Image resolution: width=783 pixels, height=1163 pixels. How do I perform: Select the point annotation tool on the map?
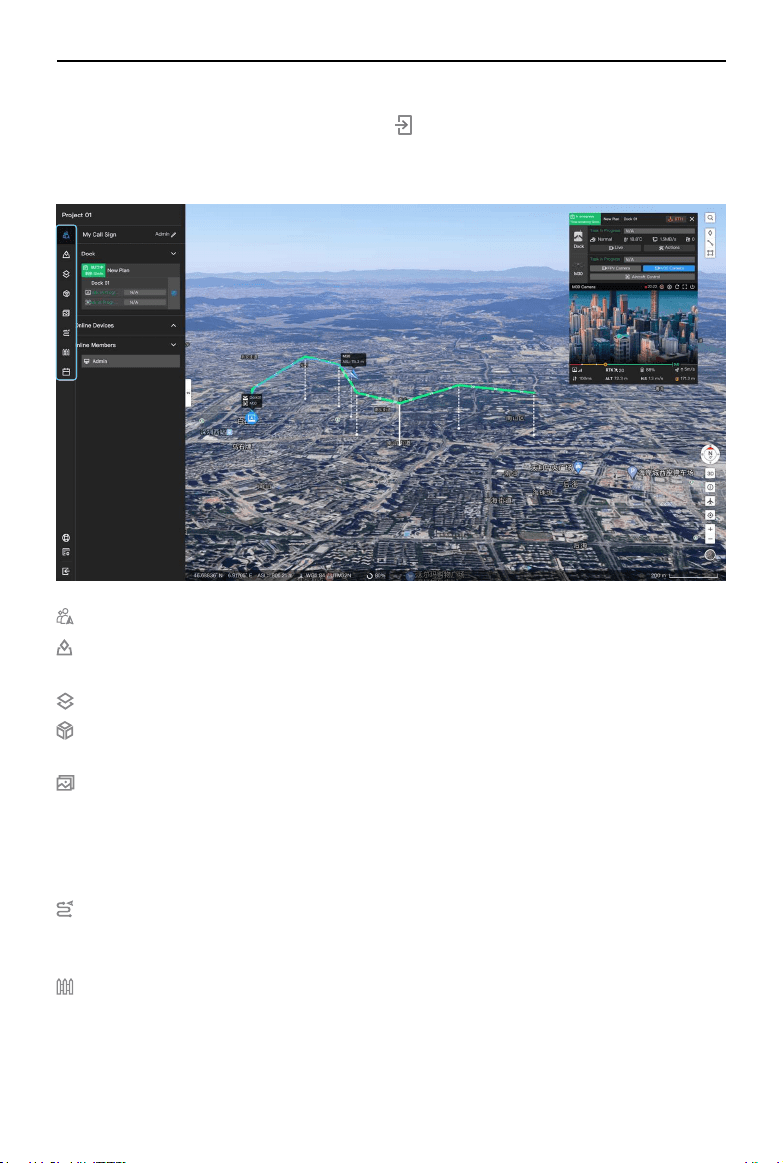pyautogui.click(x=710, y=233)
